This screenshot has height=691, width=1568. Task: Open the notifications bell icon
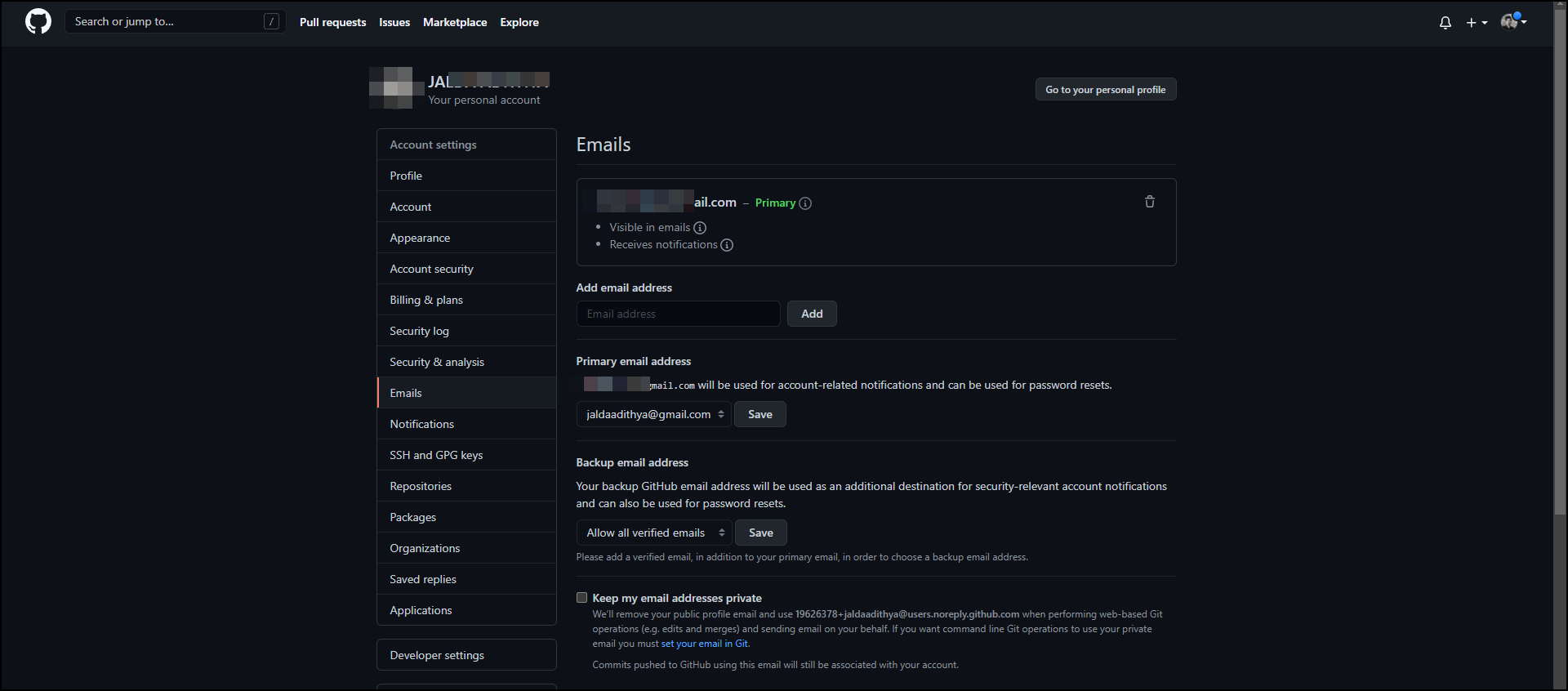pos(1445,23)
